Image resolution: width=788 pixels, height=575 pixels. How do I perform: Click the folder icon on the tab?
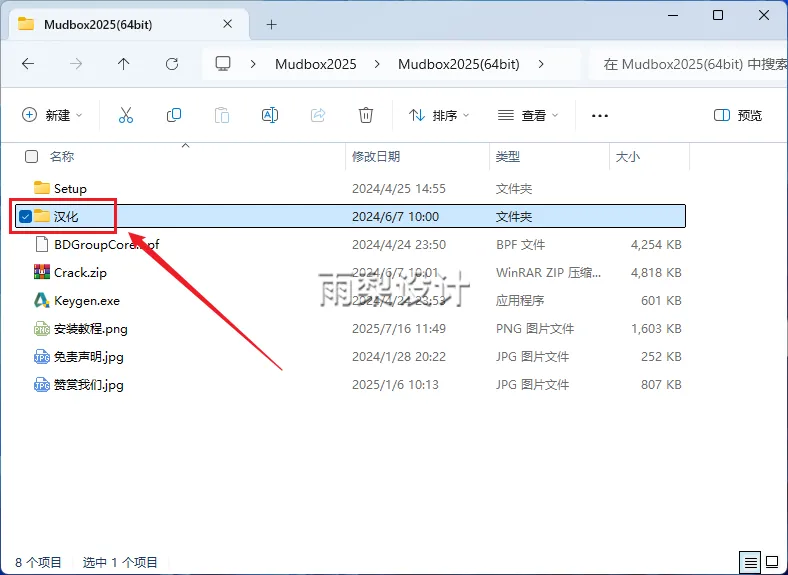[26, 24]
